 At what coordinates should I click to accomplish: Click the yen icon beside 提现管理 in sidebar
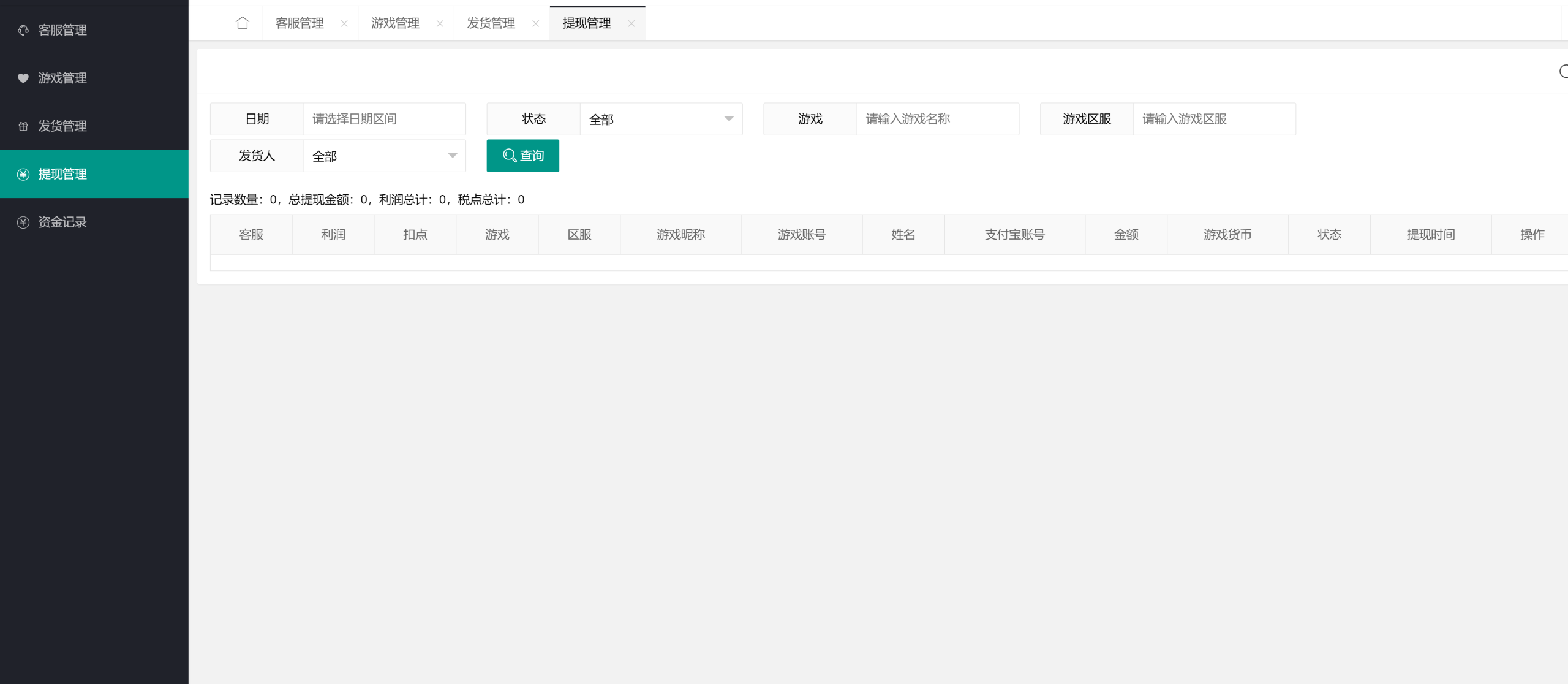pos(23,174)
